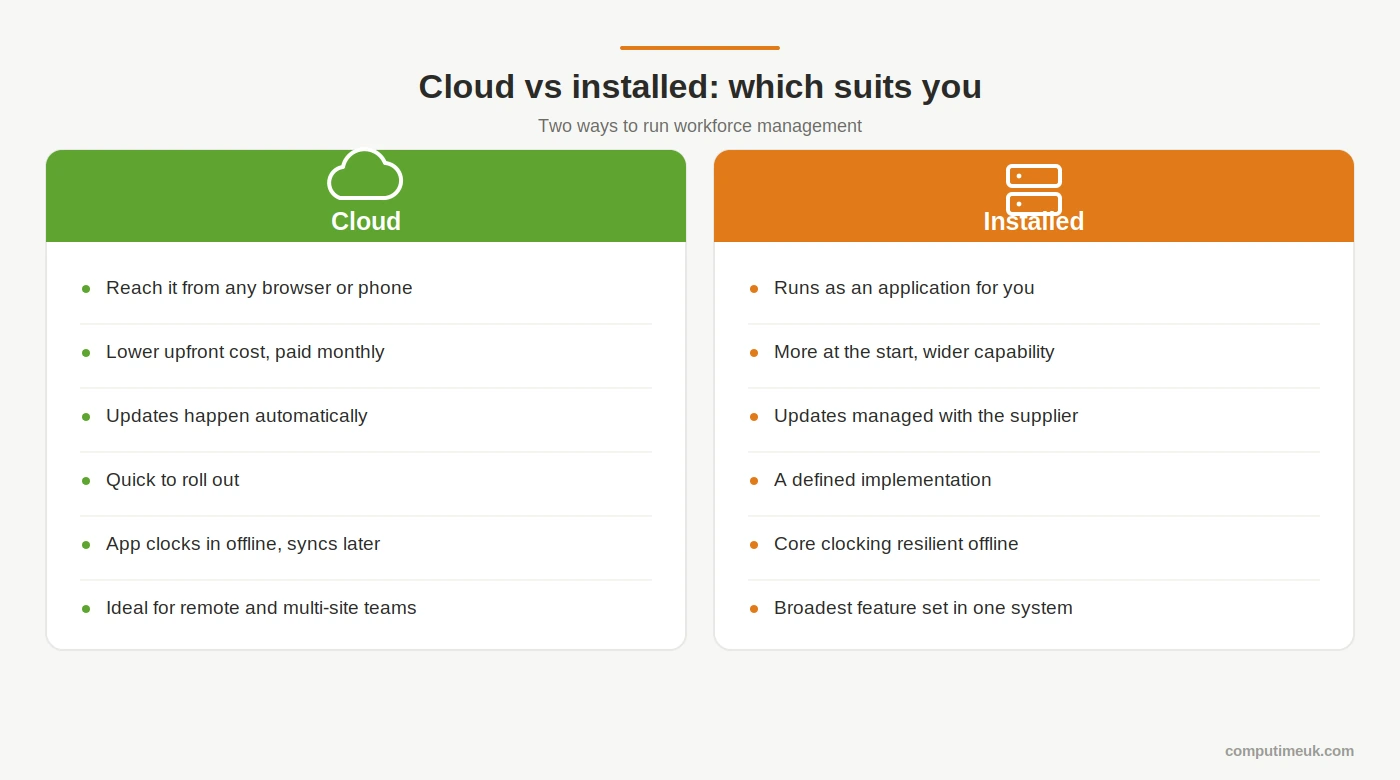1400x780 pixels.
Task: Click the server stack icon in orange header
Action: 1034,190
